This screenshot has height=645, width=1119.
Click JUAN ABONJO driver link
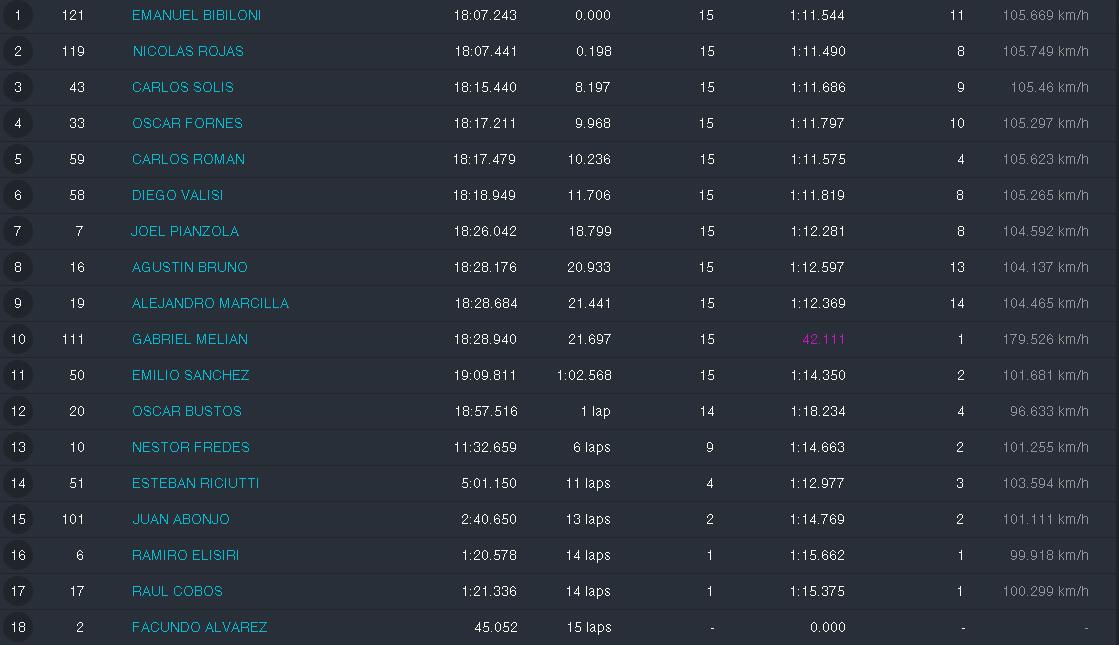pyautogui.click(x=181, y=519)
